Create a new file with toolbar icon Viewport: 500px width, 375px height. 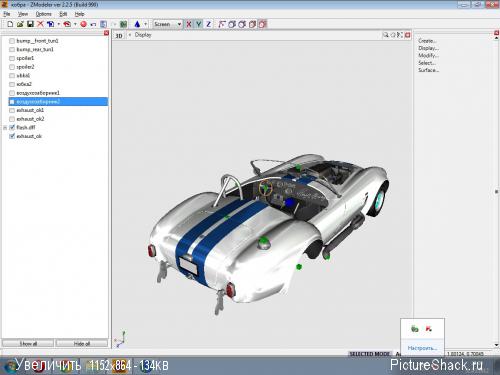coord(10,24)
